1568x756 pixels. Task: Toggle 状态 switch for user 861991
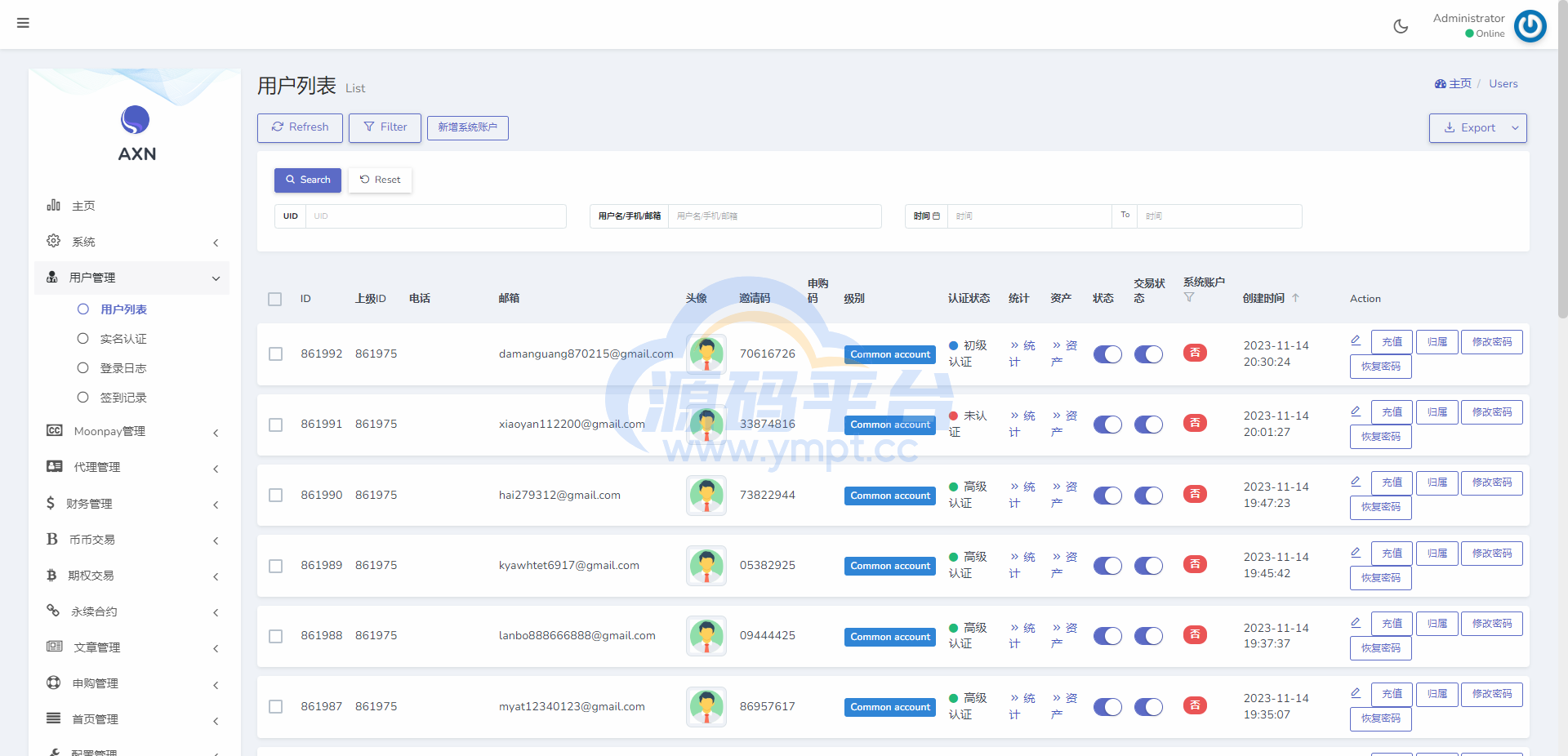[1107, 425]
